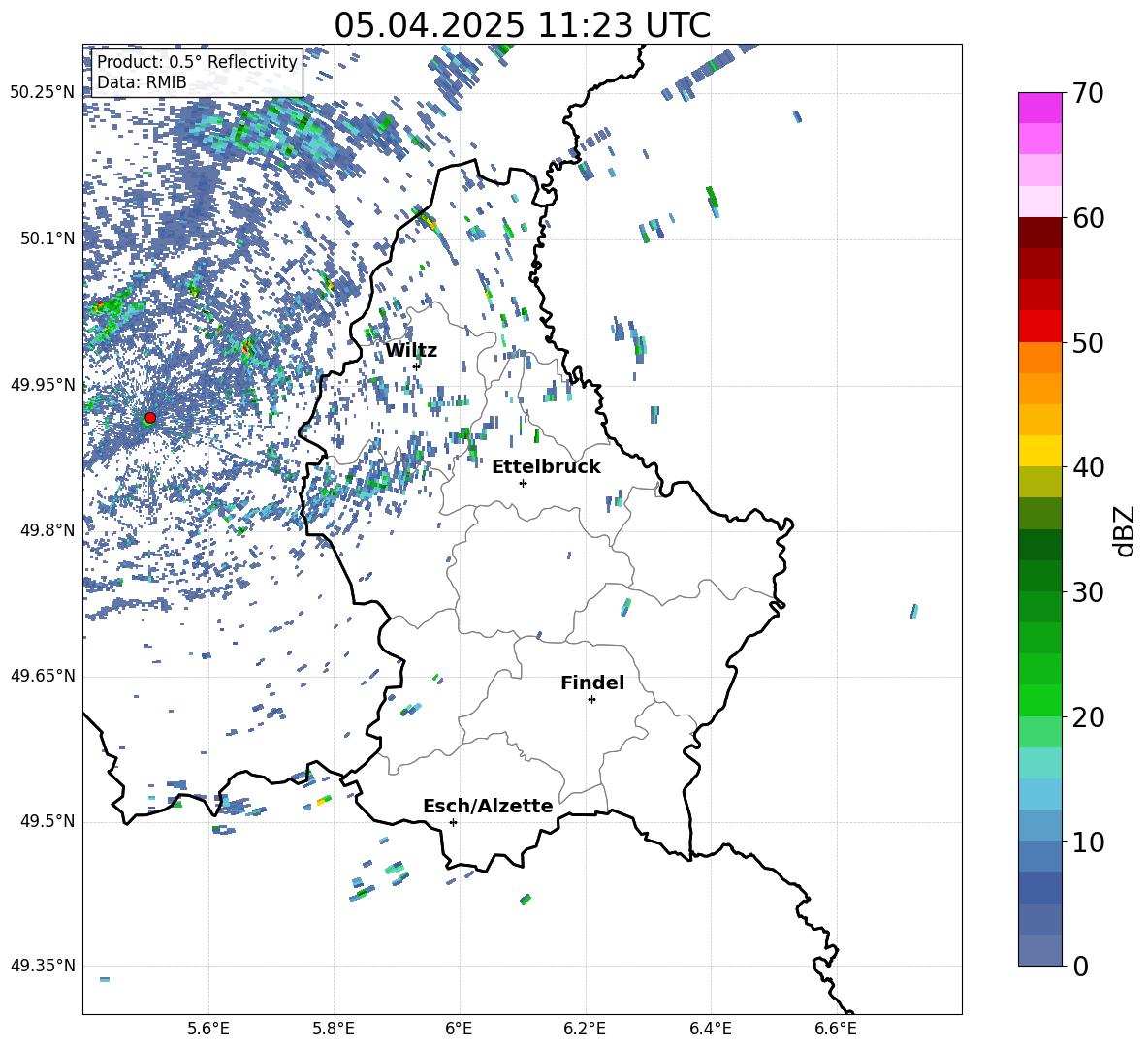Viewport: 1148px width, 1048px height.
Task: Click the bright green colorbar band at 20
Action: 1039,700
